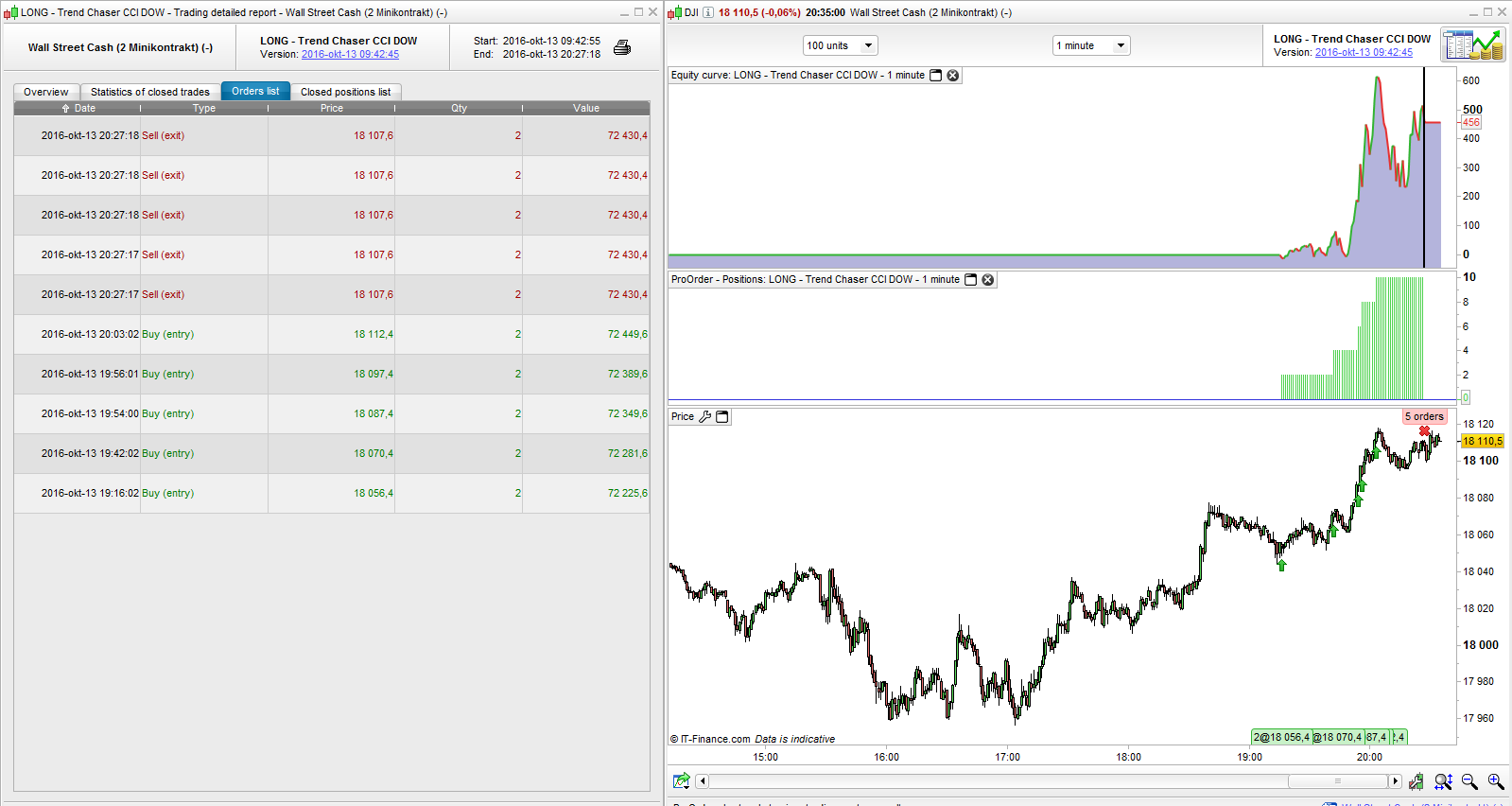Select the 19:54:00 Buy (entry) order
This screenshot has height=806, width=1512.
332,414
